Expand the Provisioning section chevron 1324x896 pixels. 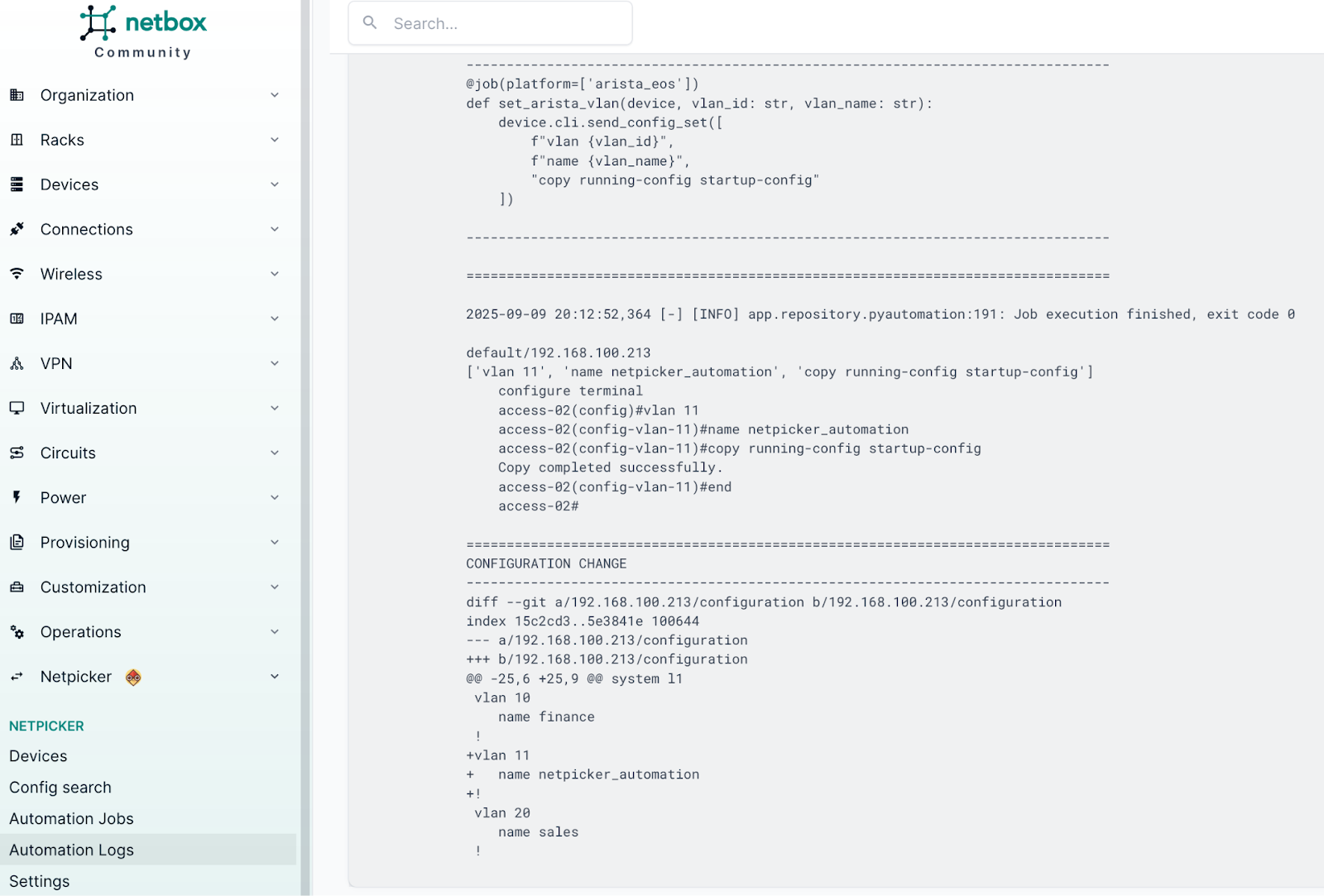click(x=275, y=542)
